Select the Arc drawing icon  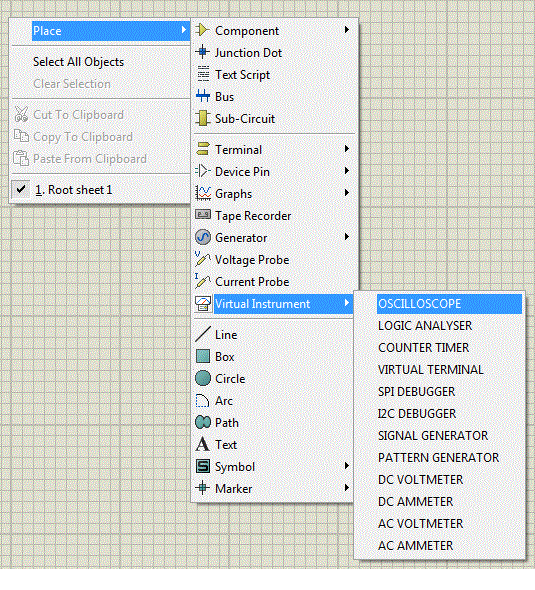pyautogui.click(x=202, y=400)
